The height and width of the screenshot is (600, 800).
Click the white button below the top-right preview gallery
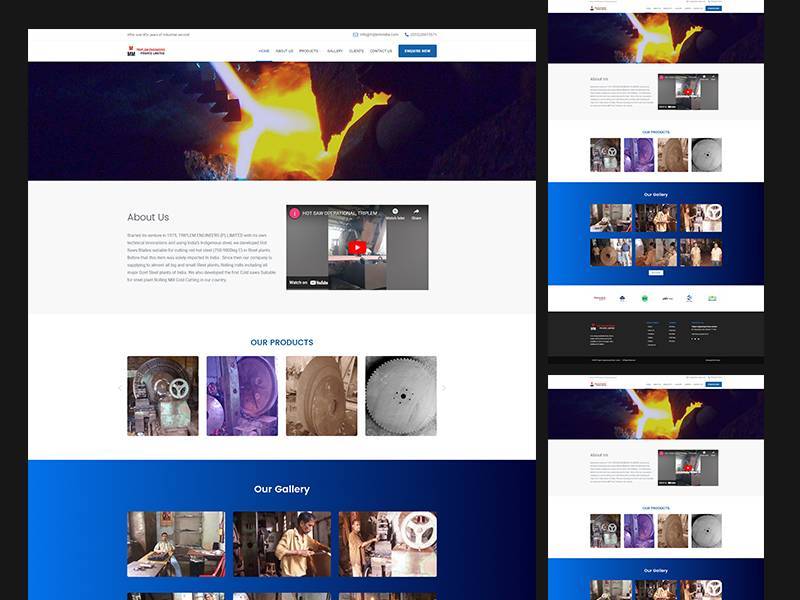point(656,273)
